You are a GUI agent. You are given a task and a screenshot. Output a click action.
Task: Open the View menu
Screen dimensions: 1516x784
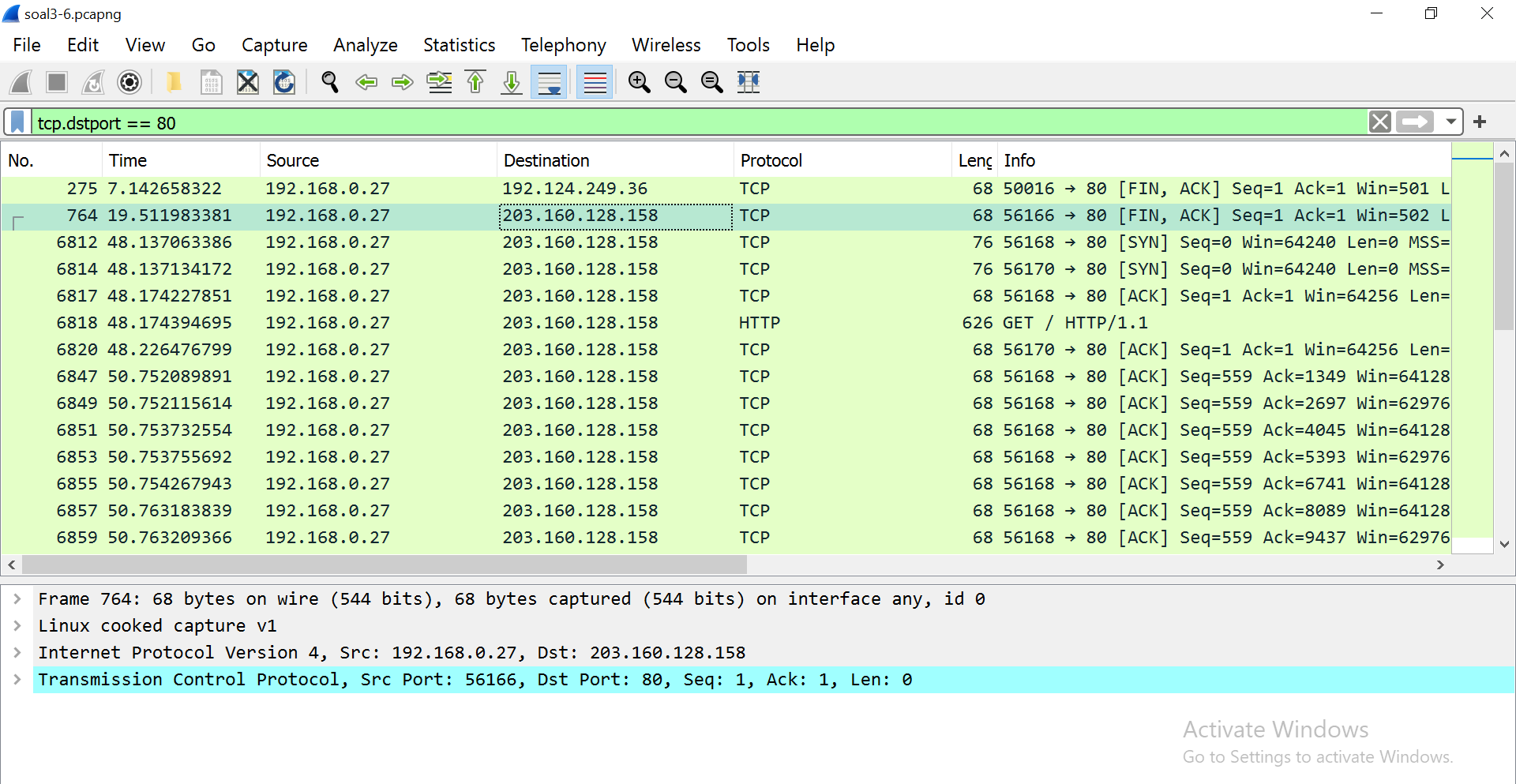[x=145, y=45]
